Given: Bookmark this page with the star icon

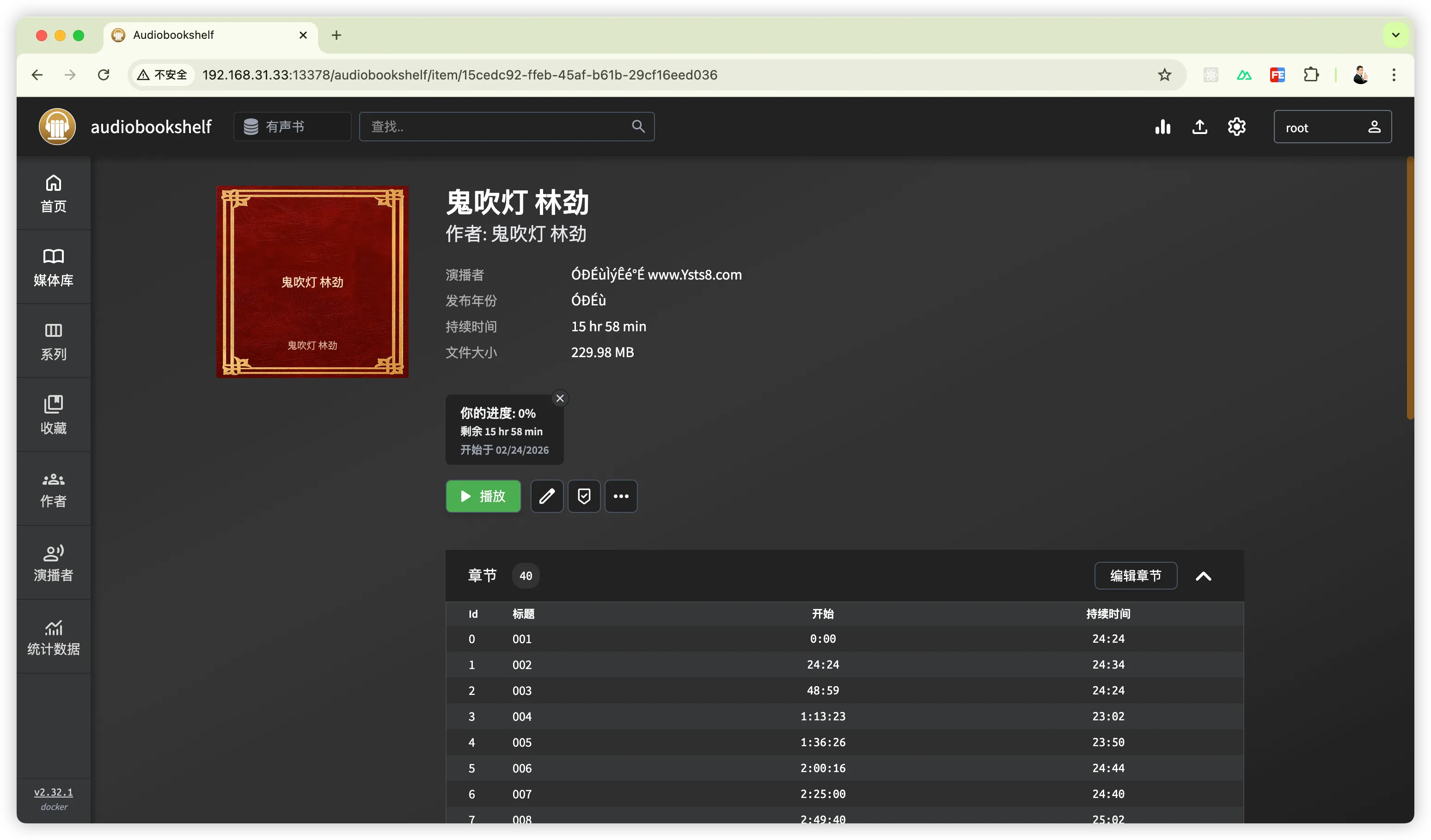Looking at the screenshot, I should click(x=1165, y=75).
